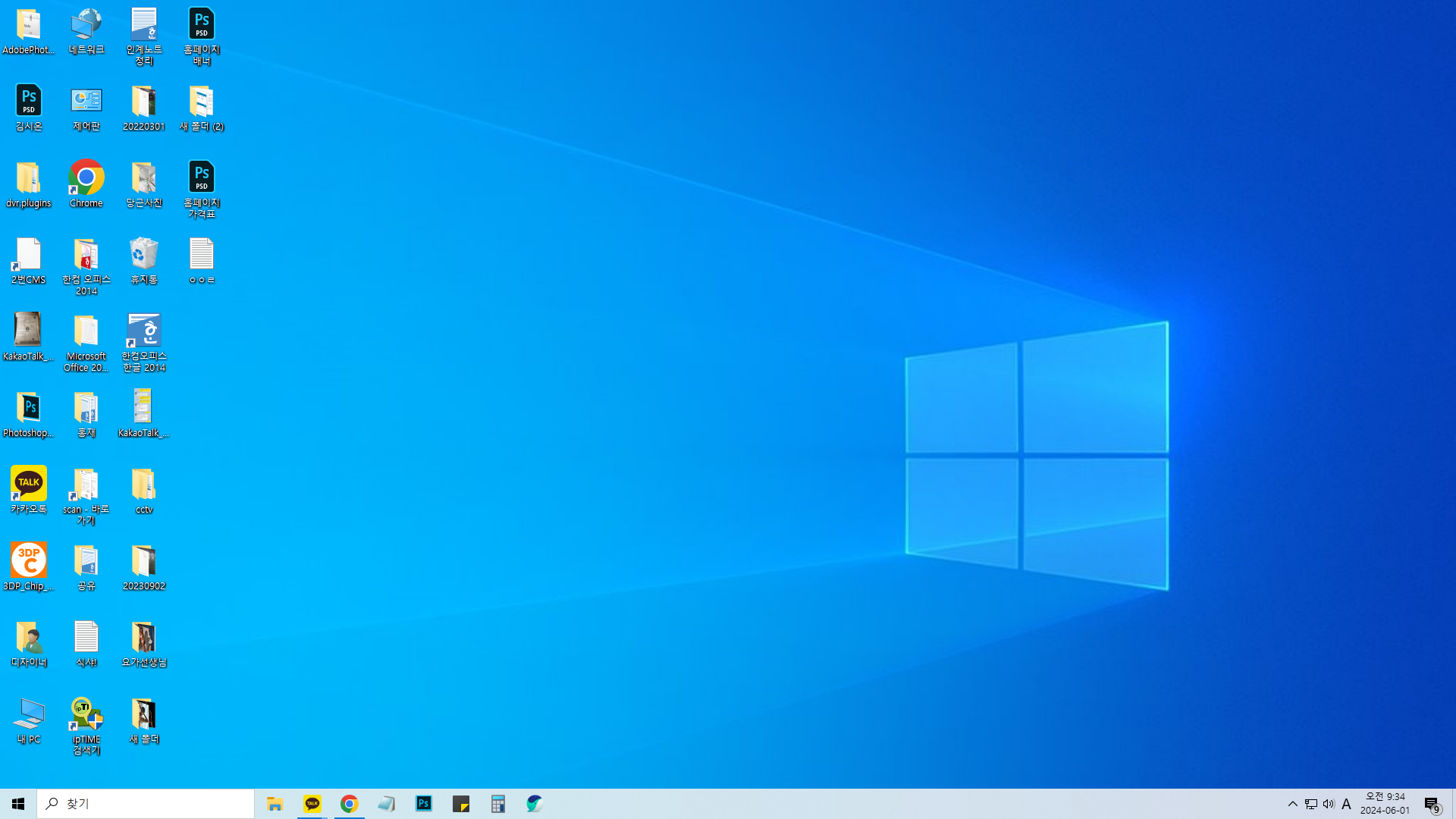Select the 제어판 control panel icon

click(x=86, y=108)
